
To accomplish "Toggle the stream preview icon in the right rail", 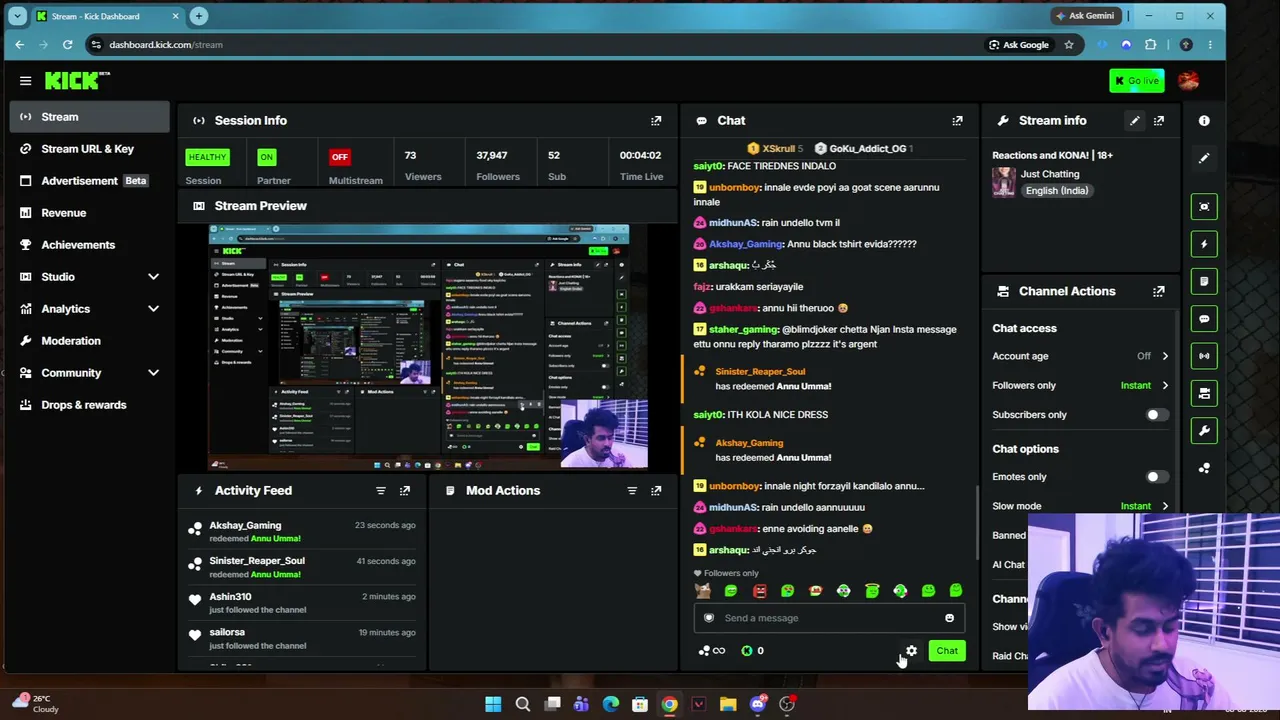I will [1204, 207].
